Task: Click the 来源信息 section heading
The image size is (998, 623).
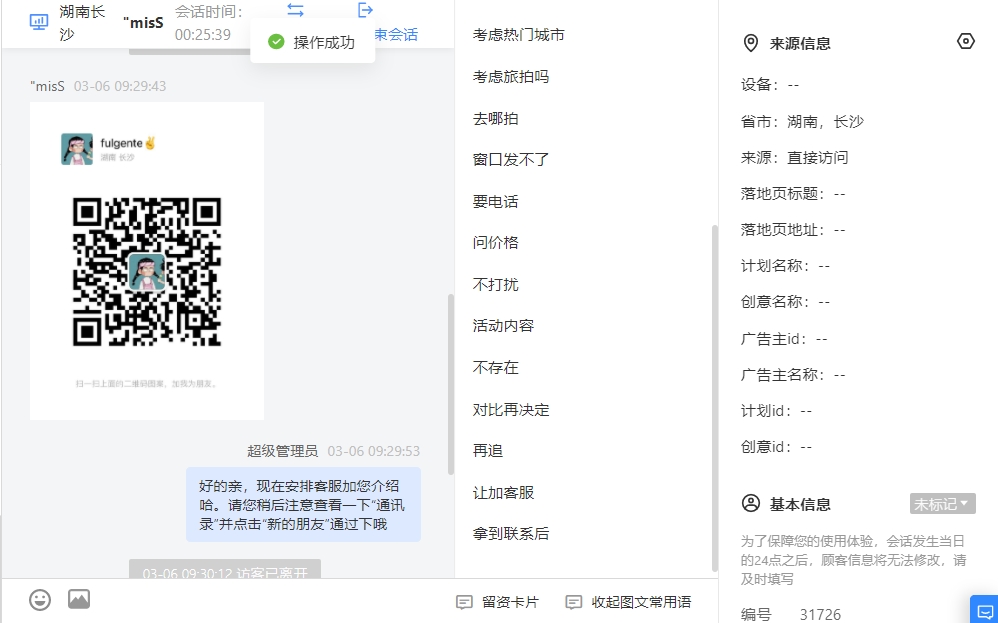Action: pos(800,43)
